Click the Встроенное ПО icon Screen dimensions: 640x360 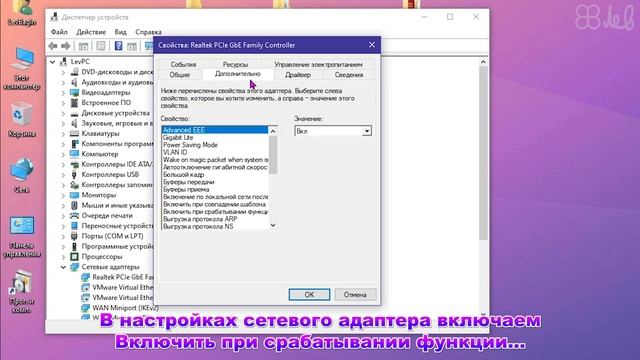(74, 103)
